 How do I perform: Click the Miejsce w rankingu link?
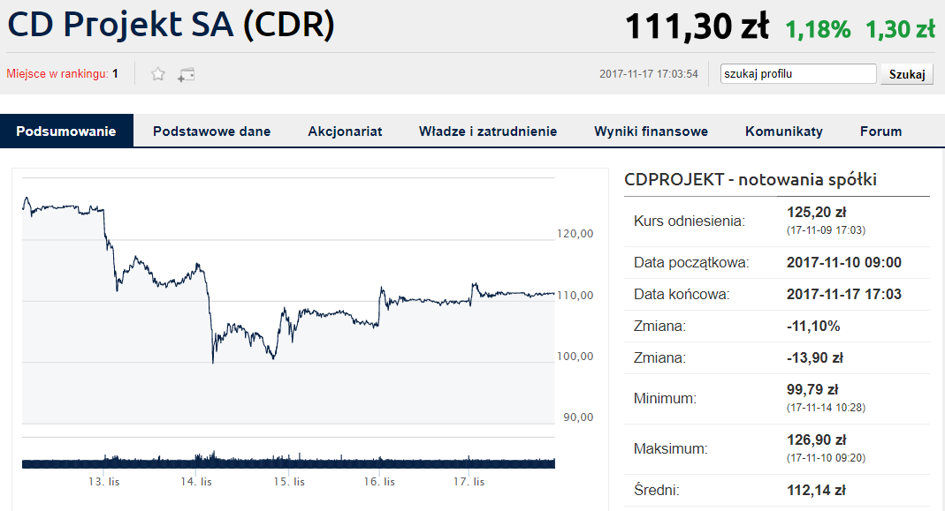57,74
